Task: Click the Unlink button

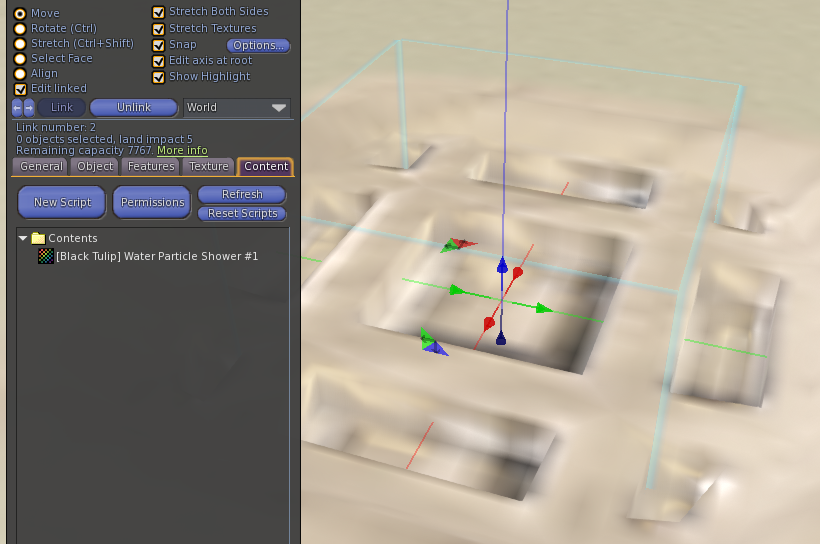Action: (x=134, y=107)
